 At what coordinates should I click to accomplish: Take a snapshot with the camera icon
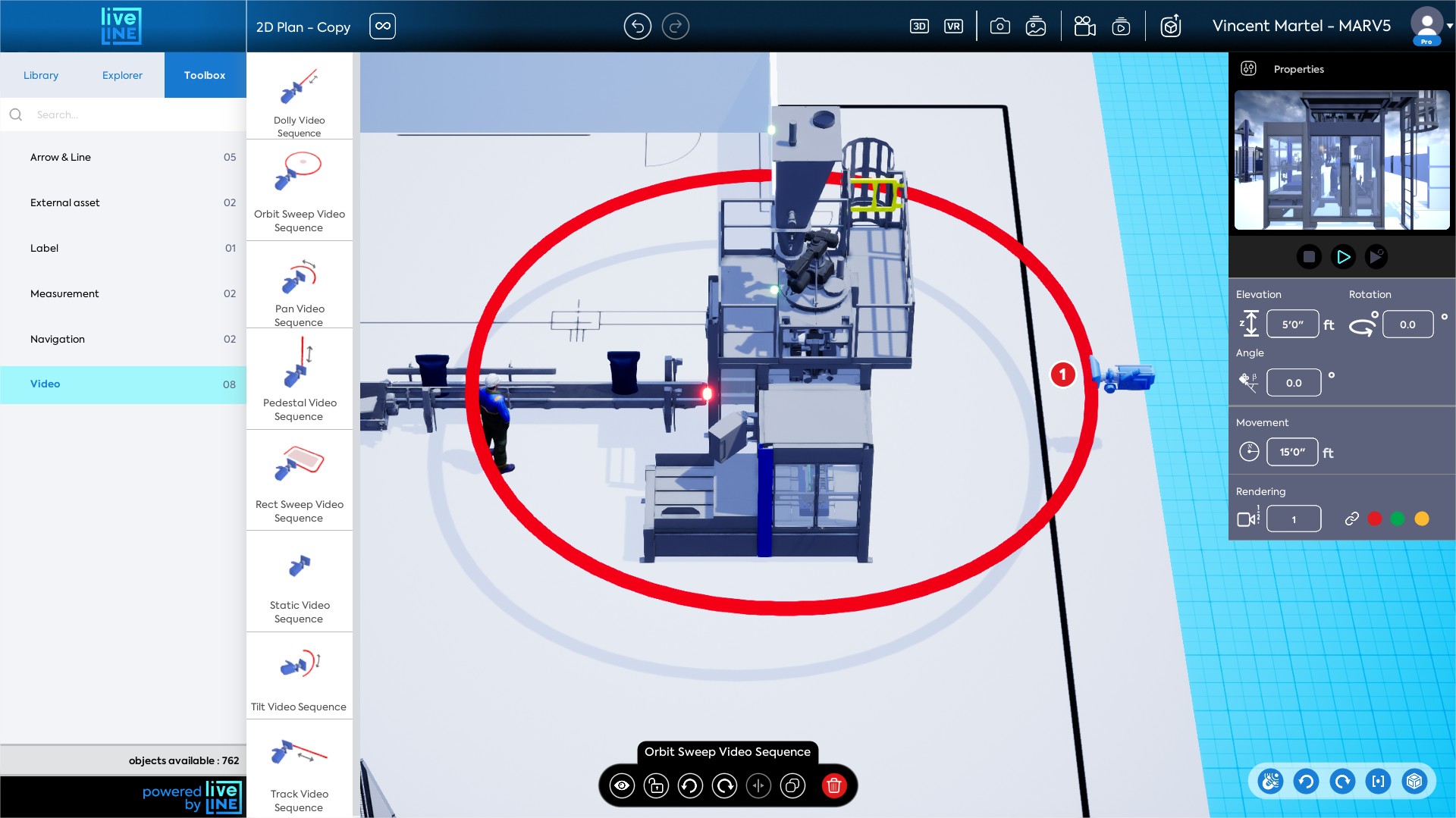pyautogui.click(x=999, y=27)
